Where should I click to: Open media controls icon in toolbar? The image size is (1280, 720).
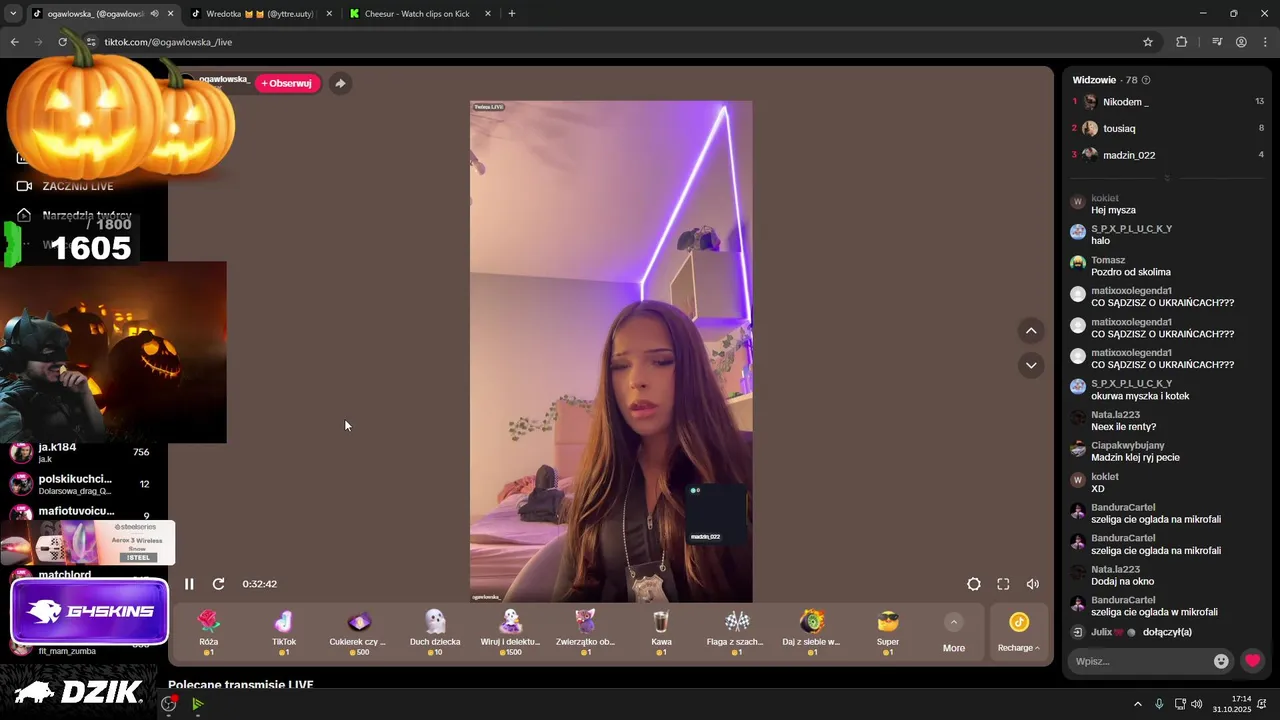coord(1217,42)
